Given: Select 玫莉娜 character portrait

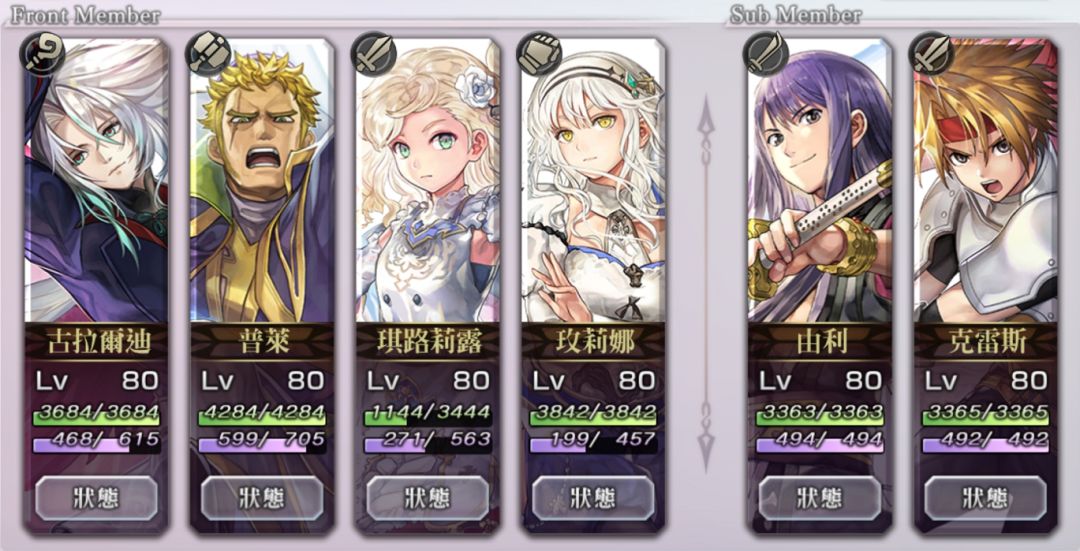Looking at the screenshot, I should (x=592, y=180).
